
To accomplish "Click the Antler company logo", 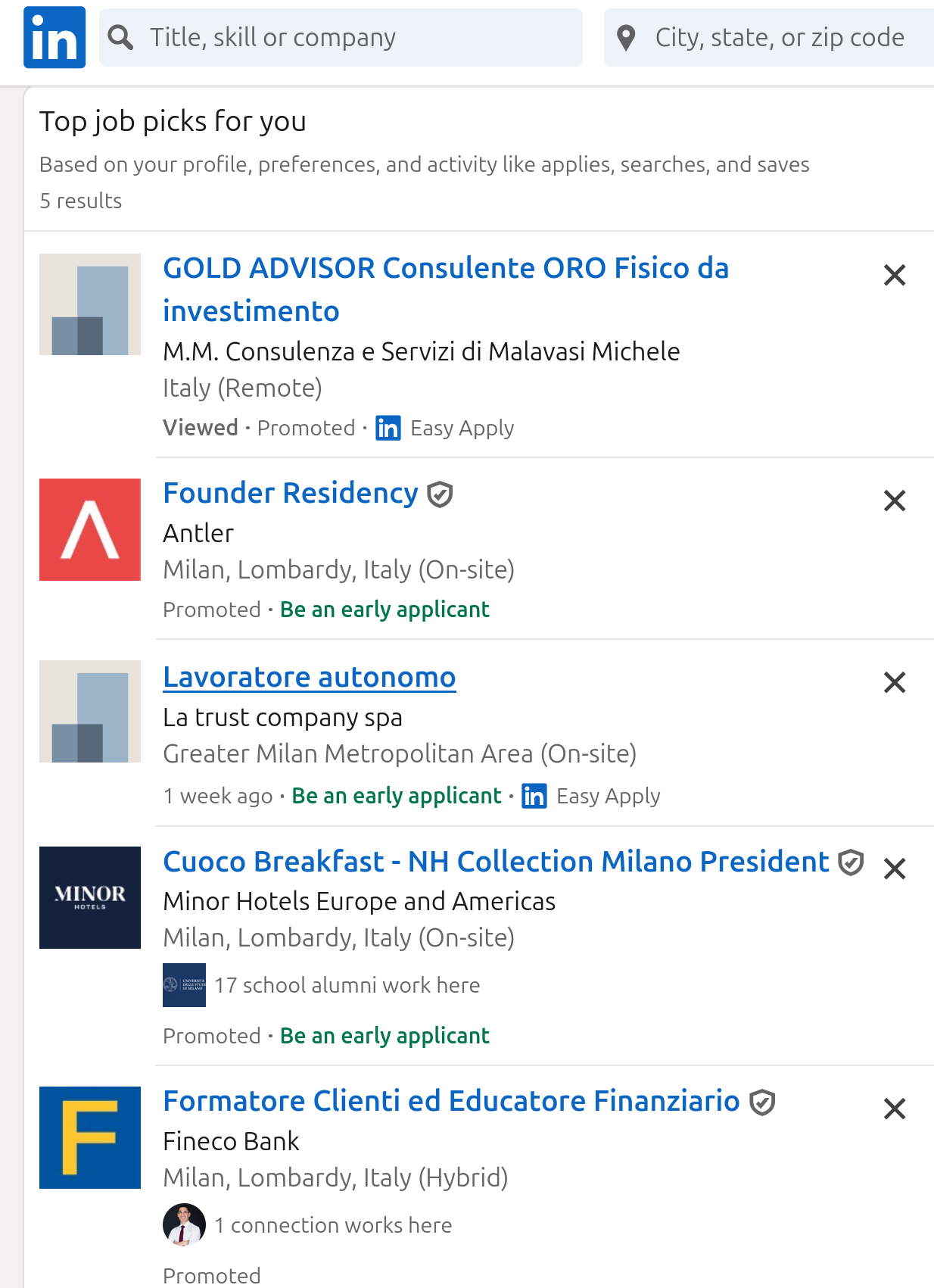I will (x=90, y=529).
